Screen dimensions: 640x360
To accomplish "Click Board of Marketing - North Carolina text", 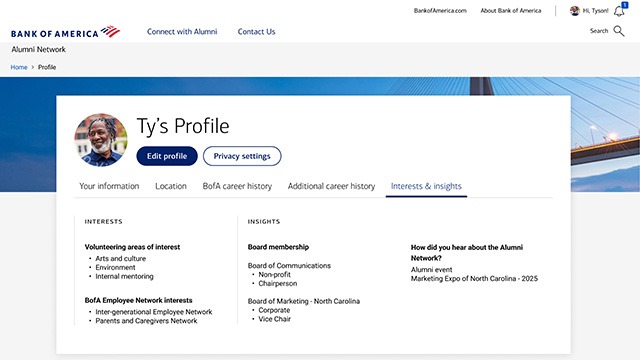I will 304,301.
